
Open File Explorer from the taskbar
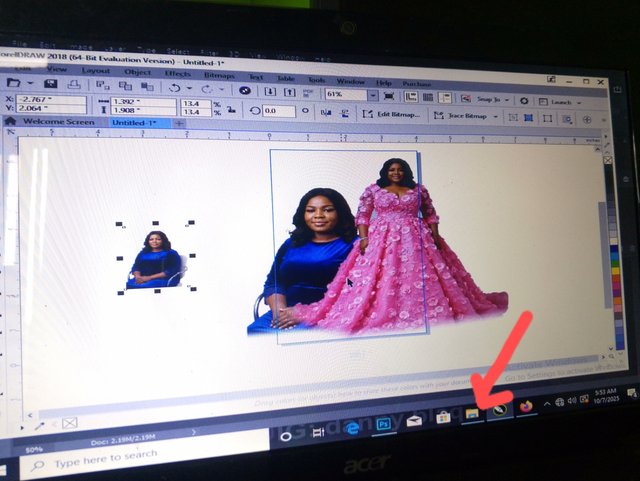(472, 414)
